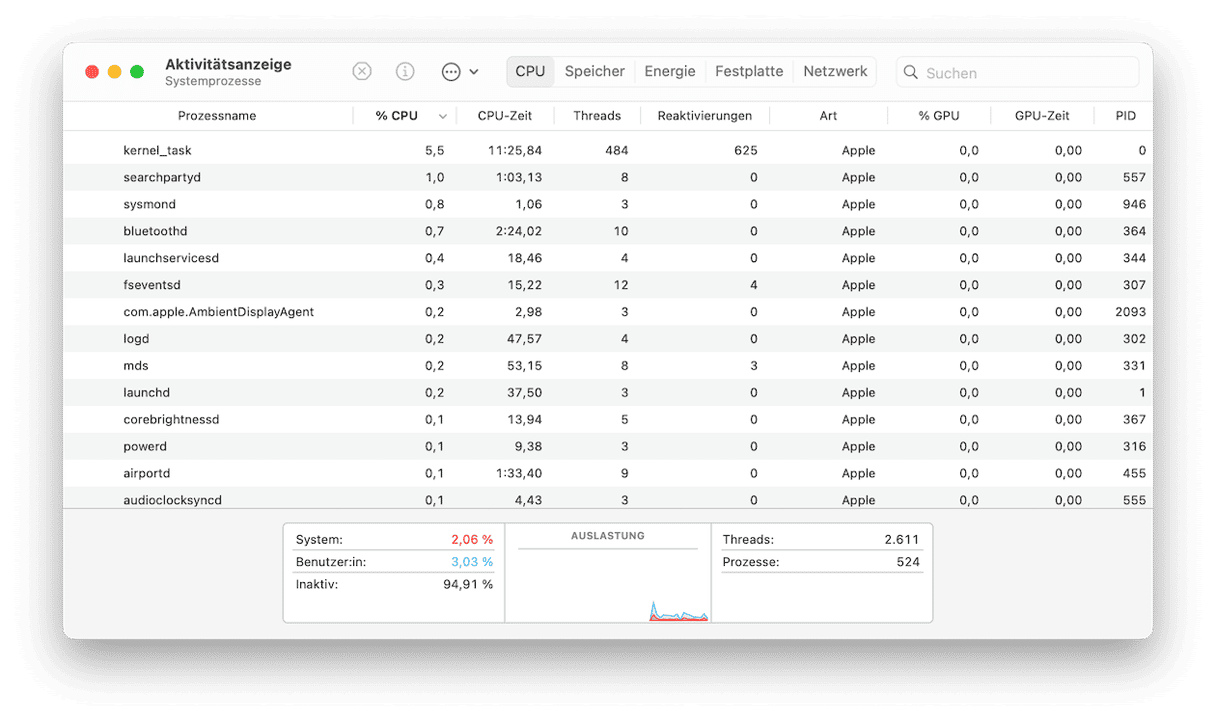Select the corebrightnessd process
The image size is (1216, 722).
click(608, 420)
